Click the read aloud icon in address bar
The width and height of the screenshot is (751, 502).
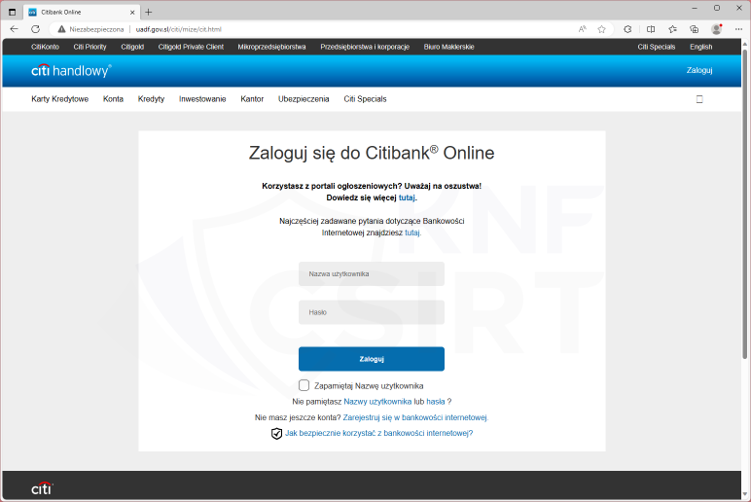[582, 29]
